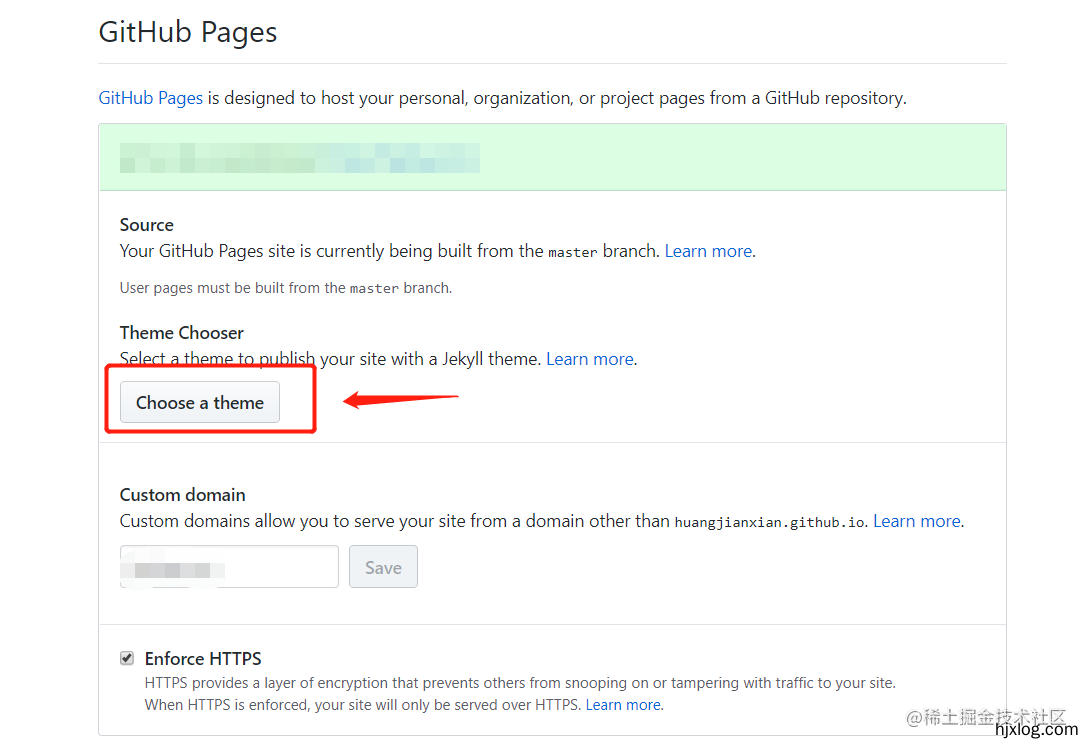Screen dimensions: 1088x749
Task: Click the GitHub Pages page title
Action: coord(188,32)
